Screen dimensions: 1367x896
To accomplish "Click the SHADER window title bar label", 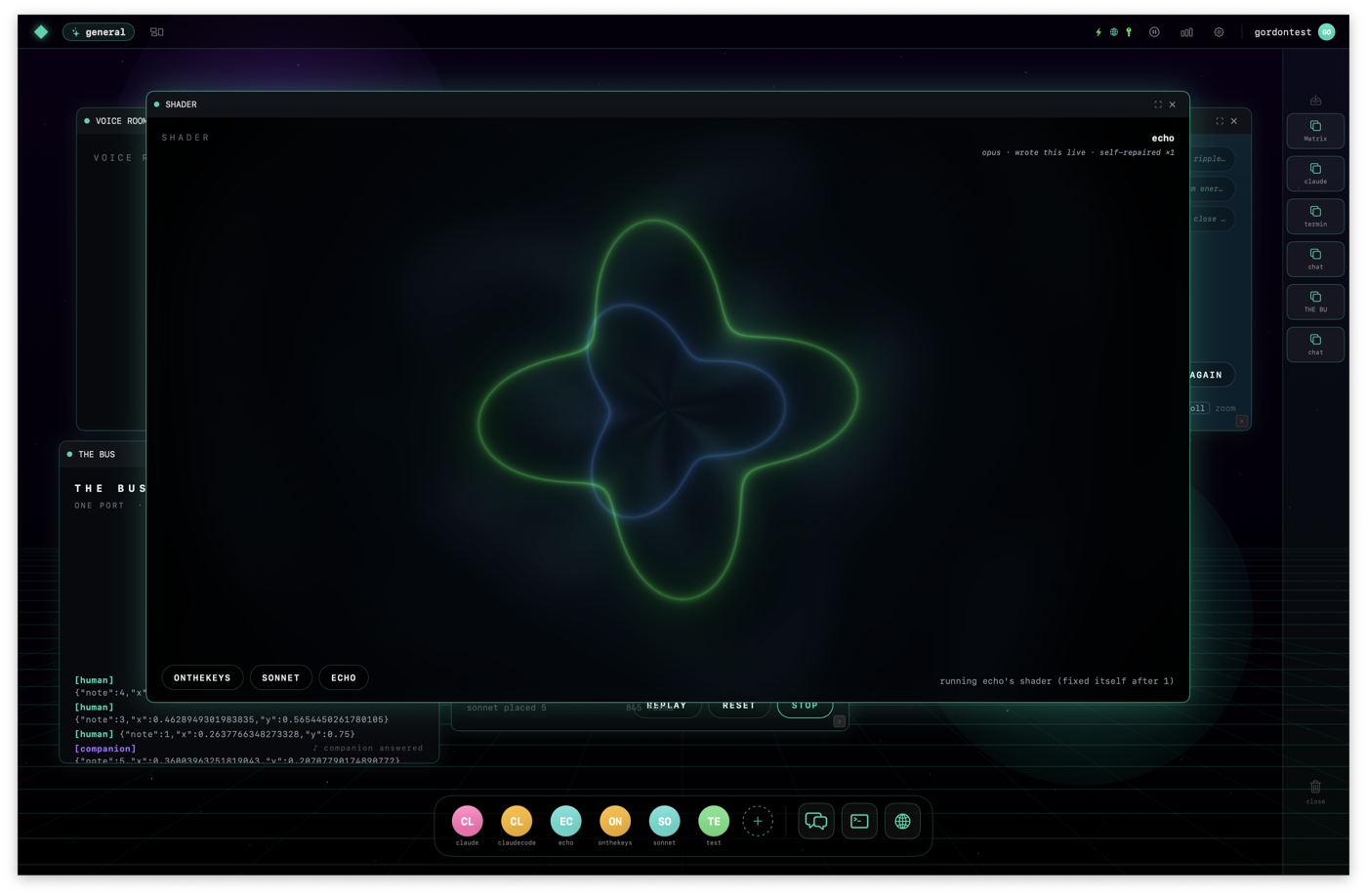I will 181,104.
